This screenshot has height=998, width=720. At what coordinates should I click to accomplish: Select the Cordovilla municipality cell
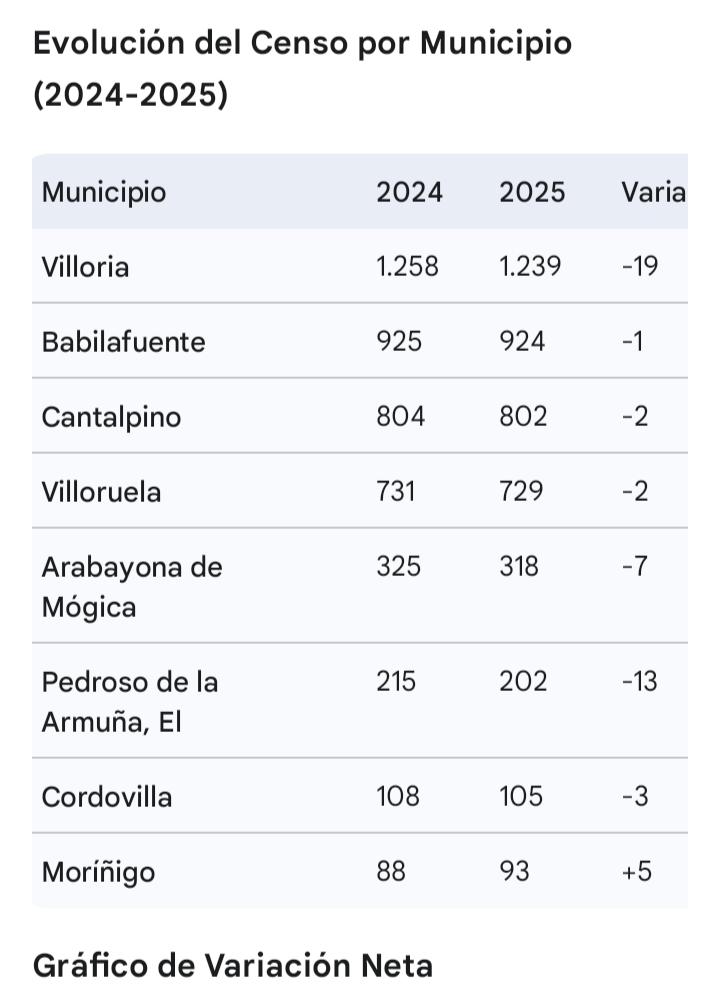(x=107, y=797)
